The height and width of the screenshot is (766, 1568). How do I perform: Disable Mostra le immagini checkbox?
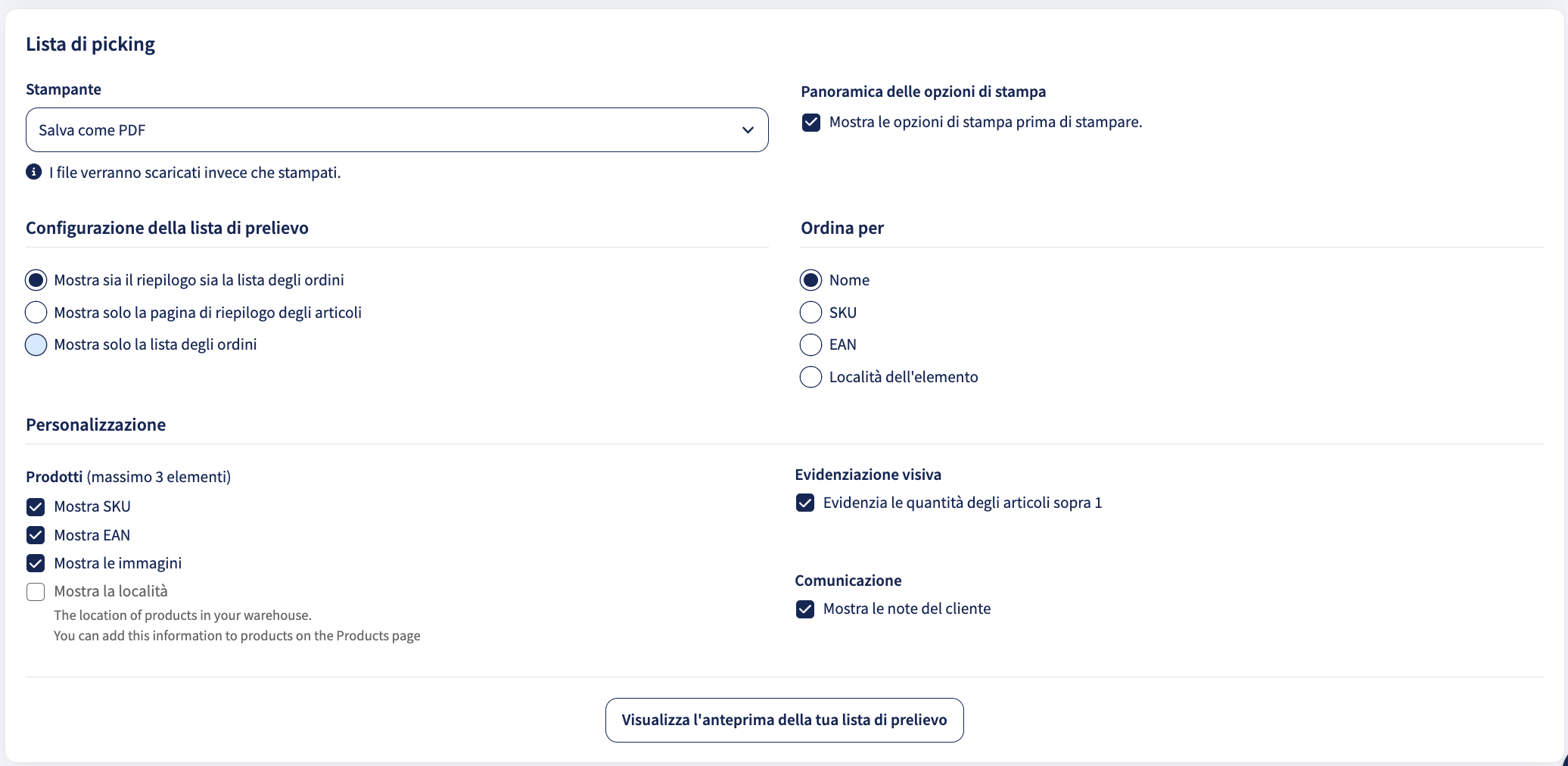(36, 563)
